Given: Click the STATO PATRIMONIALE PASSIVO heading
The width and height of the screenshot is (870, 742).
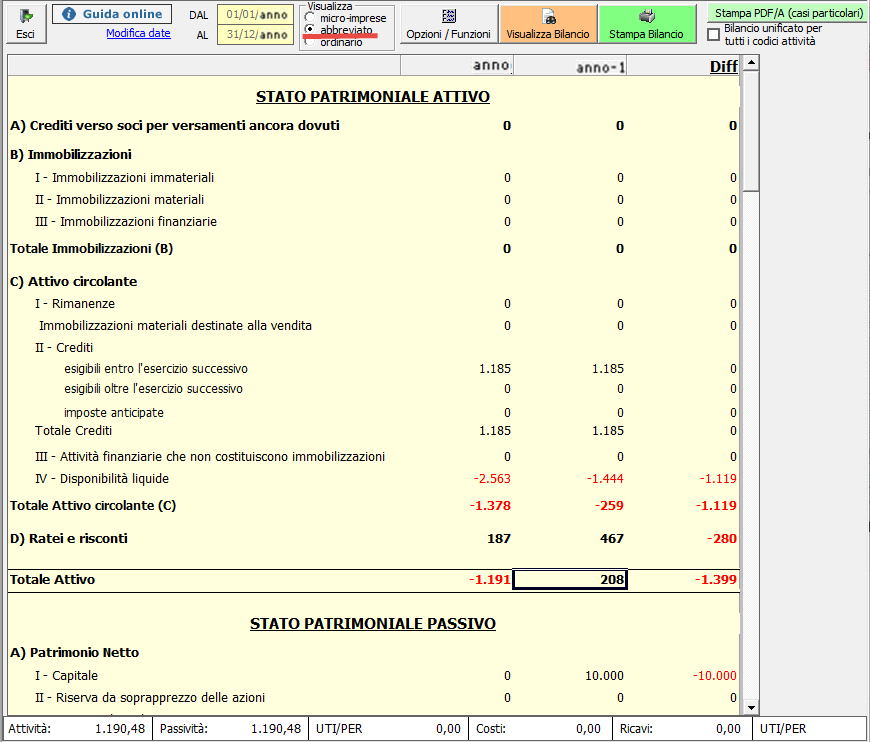Looking at the screenshot, I should (x=373, y=624).
